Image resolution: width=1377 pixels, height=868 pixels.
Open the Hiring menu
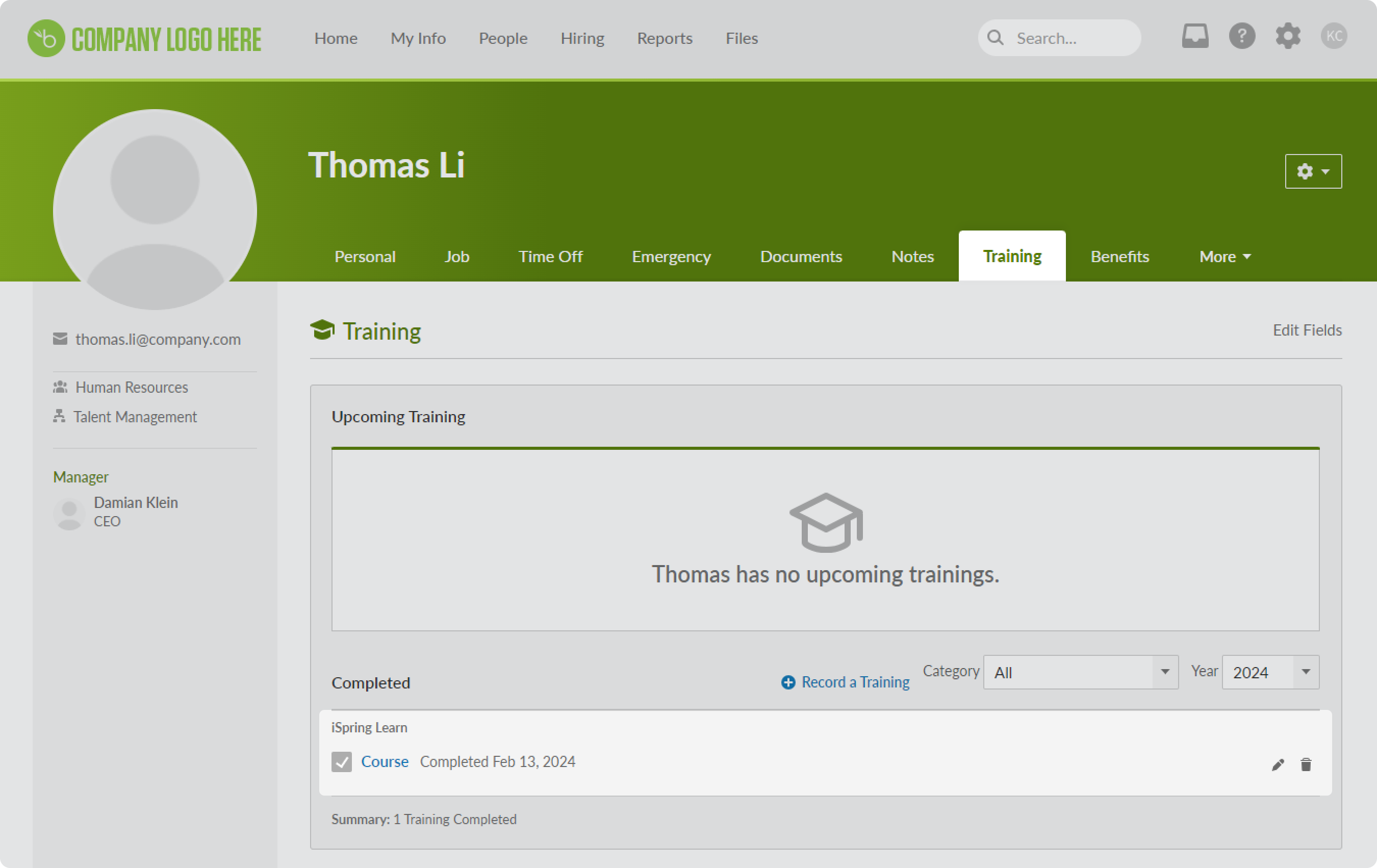(x=582, y=38)
